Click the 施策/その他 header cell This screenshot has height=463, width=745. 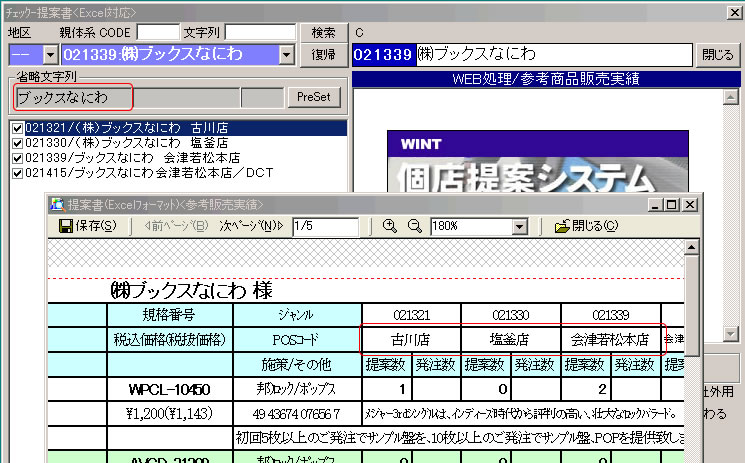[297, 365]
